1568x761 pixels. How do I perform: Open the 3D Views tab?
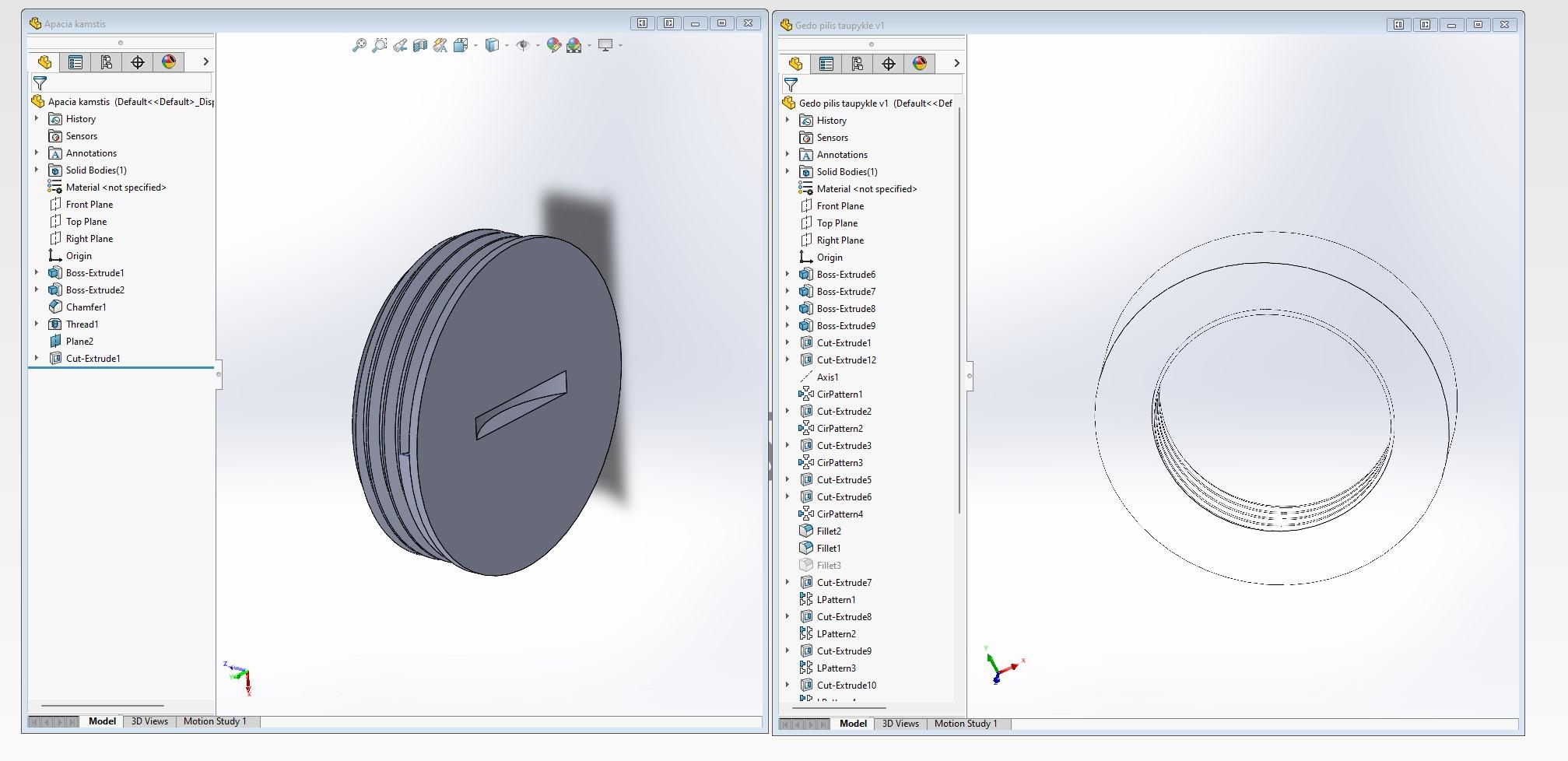pos(149,721)
